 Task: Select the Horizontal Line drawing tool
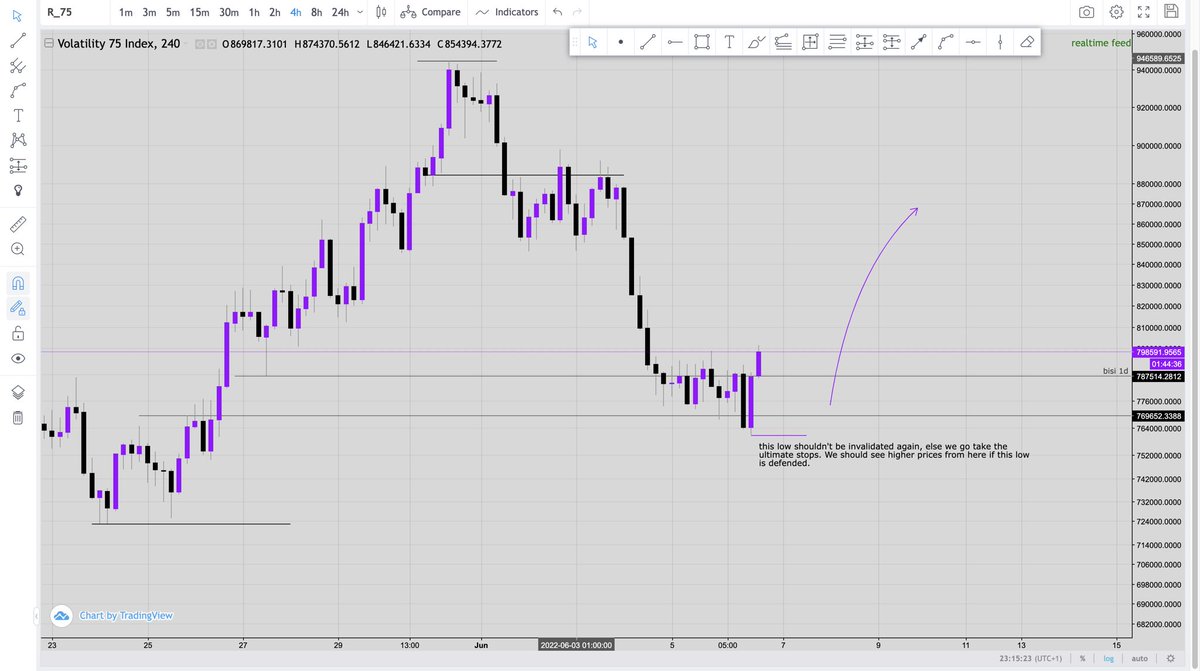(x=673, y=41)
